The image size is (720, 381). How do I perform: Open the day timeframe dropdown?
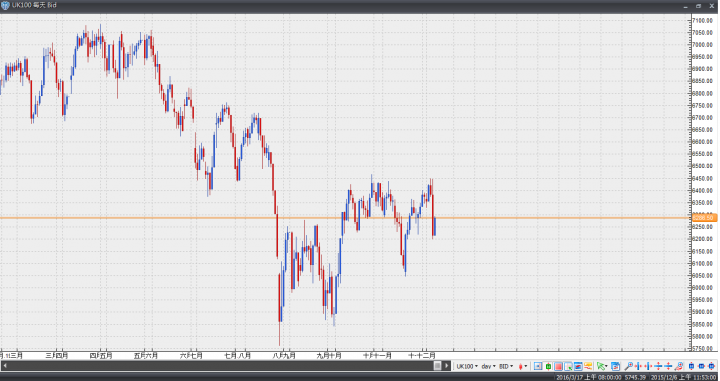click(488, 366)
